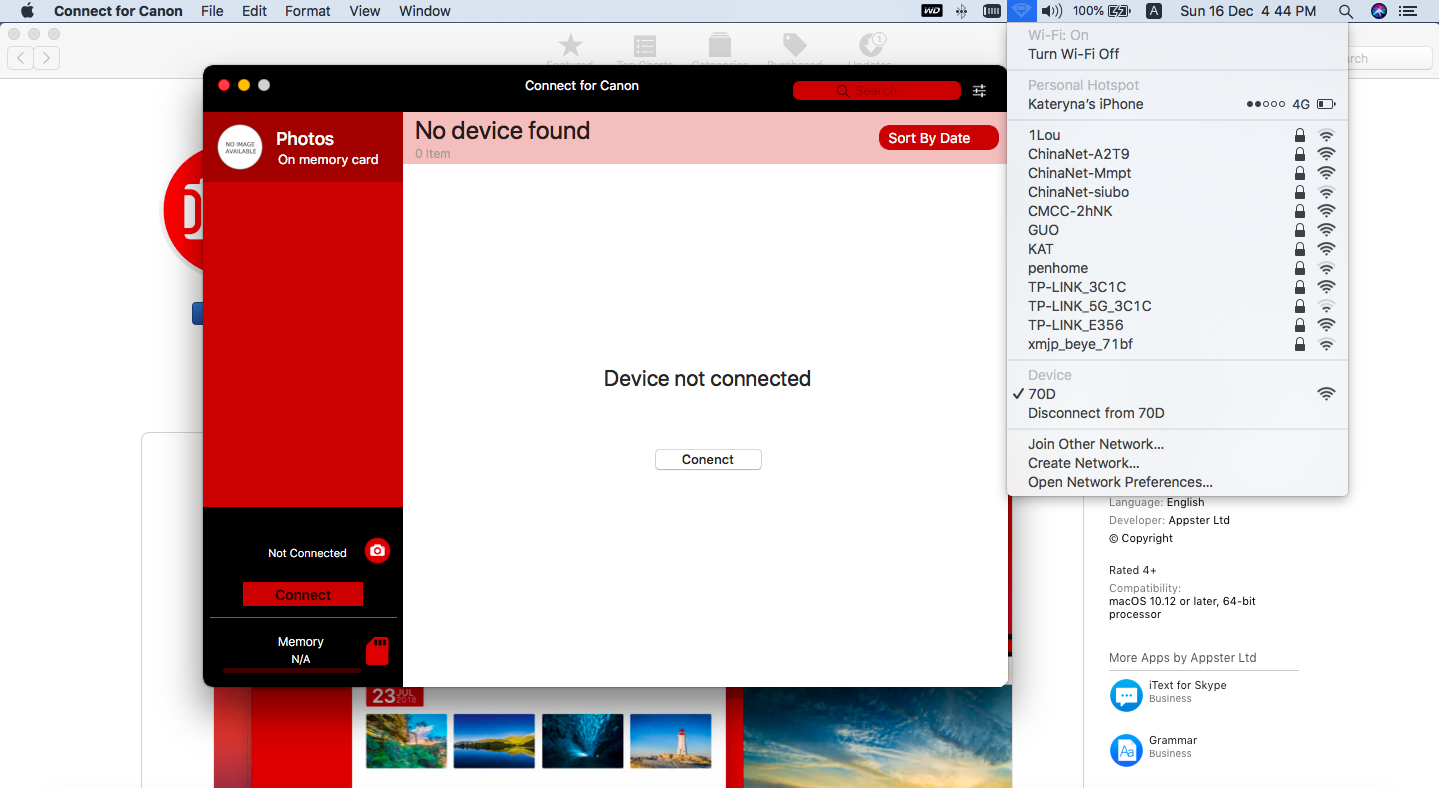Click the Featured star icon in App Store toolbar
Viewport: 1439px width, 788px height.
[570, 45]
